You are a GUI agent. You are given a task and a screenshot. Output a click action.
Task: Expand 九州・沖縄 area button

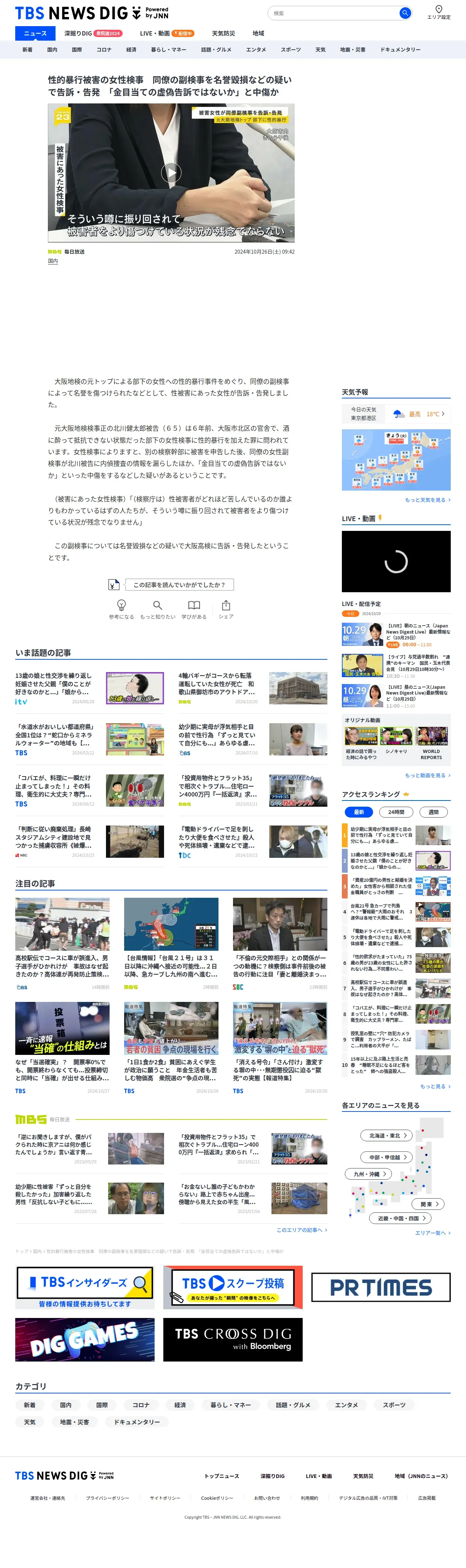(x=368, y=1174)
